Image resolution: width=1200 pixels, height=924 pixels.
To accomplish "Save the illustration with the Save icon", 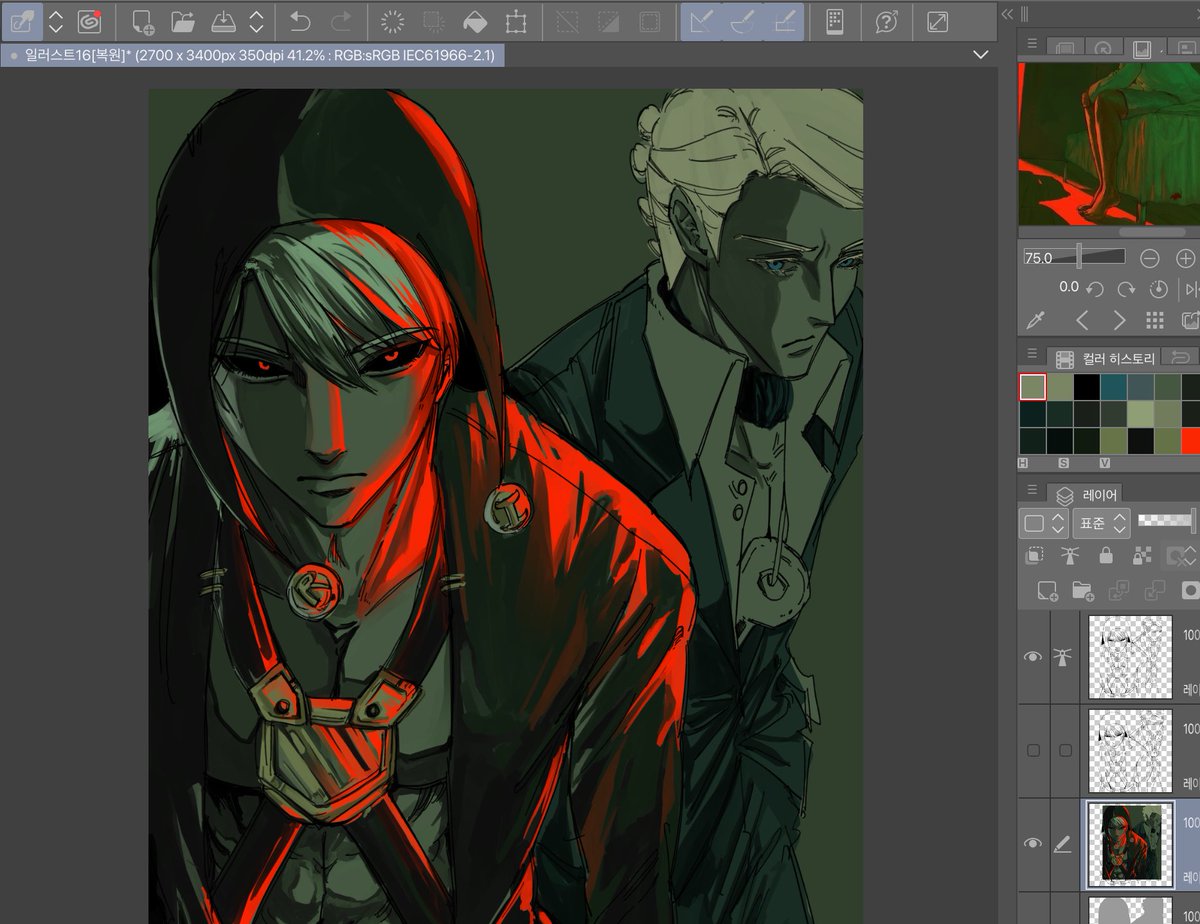I will (222, 21).
